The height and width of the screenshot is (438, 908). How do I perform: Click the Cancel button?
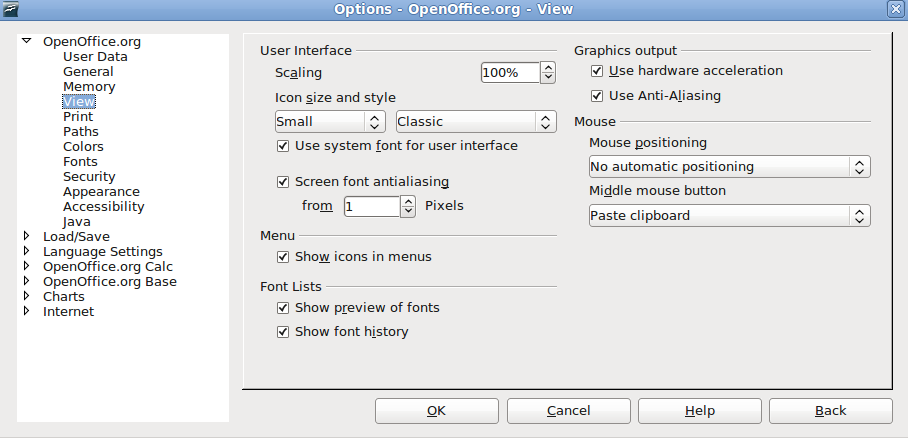point(569,411)
